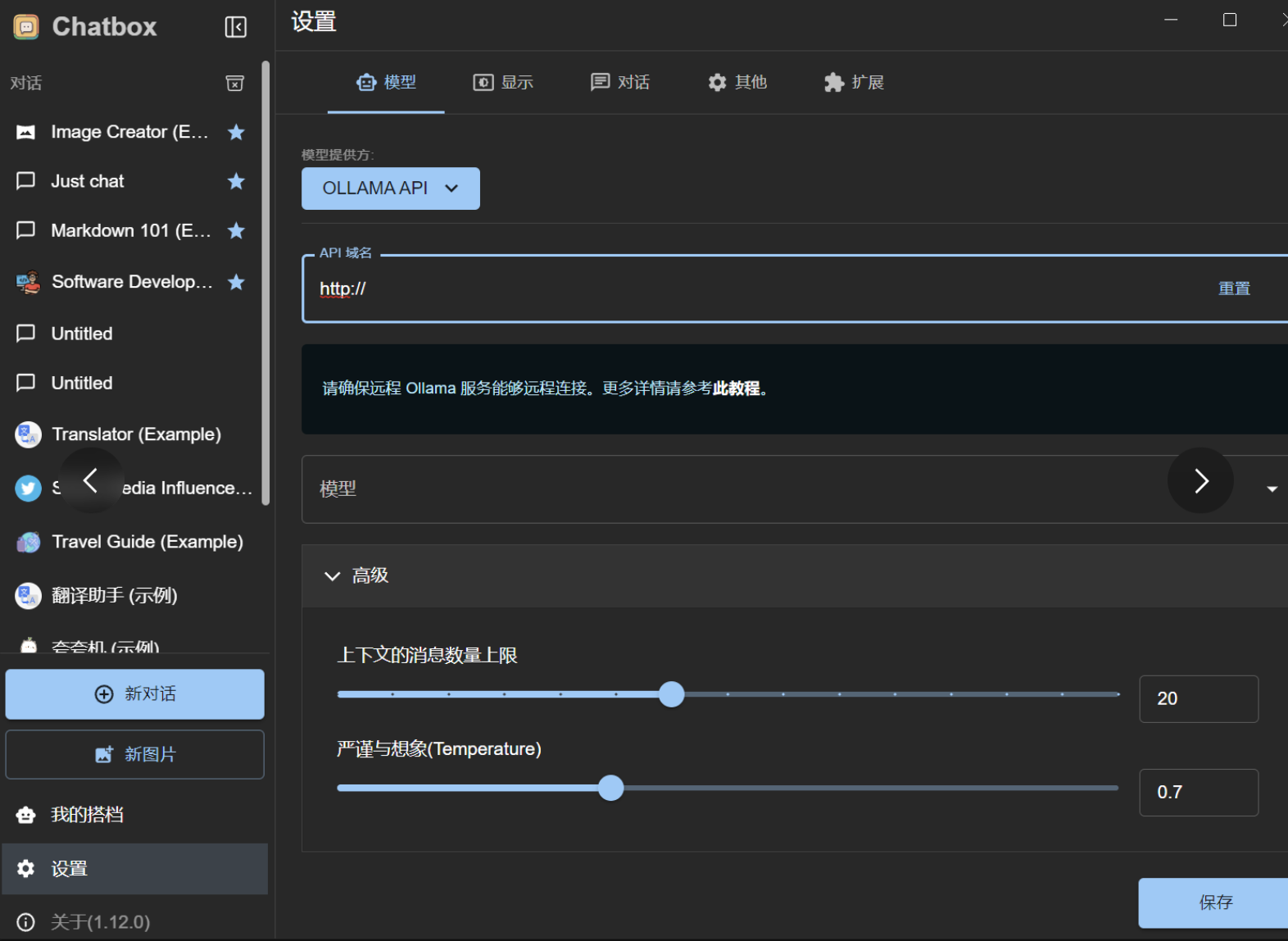The width and height of the screenshot is (1288, 941).
Task: Open the Just chat conversation
Action: [x=131, y=181]
